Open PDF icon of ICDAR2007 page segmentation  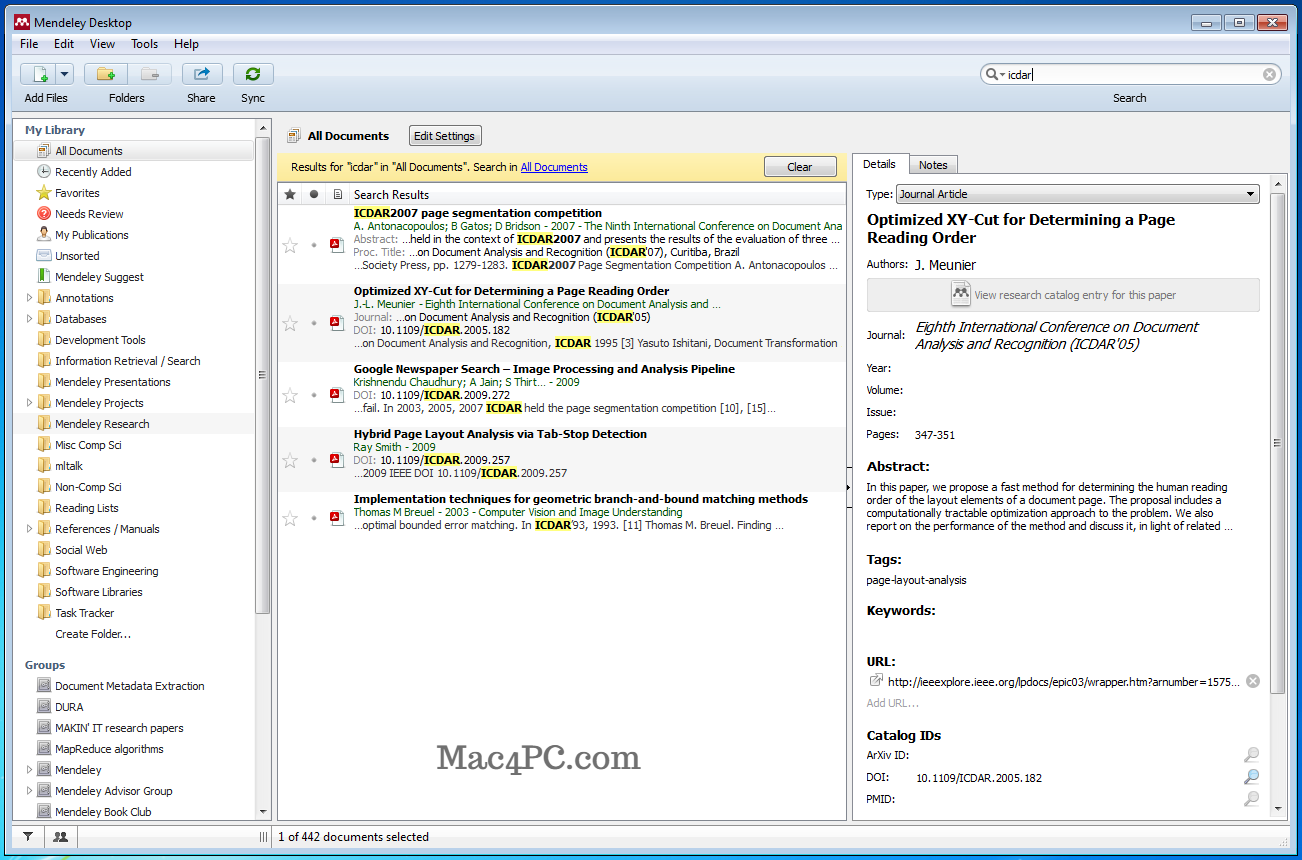(337, 245)
